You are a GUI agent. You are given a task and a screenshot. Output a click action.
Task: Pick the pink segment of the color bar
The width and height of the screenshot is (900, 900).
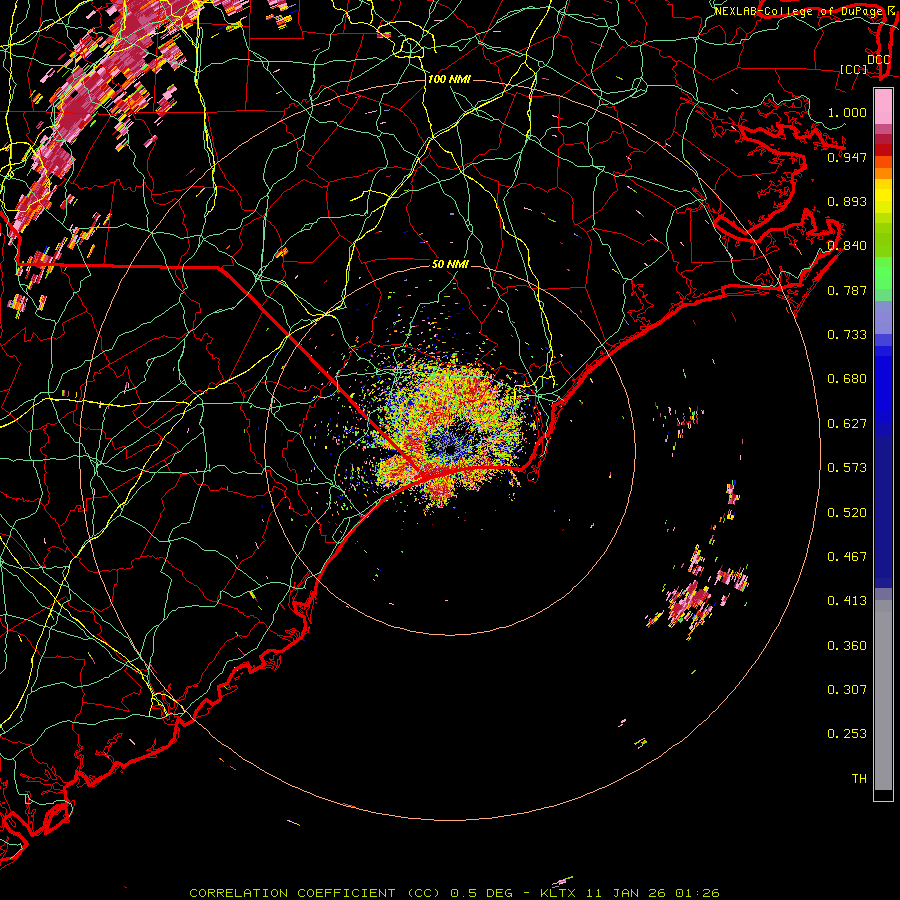coord(883,107)
